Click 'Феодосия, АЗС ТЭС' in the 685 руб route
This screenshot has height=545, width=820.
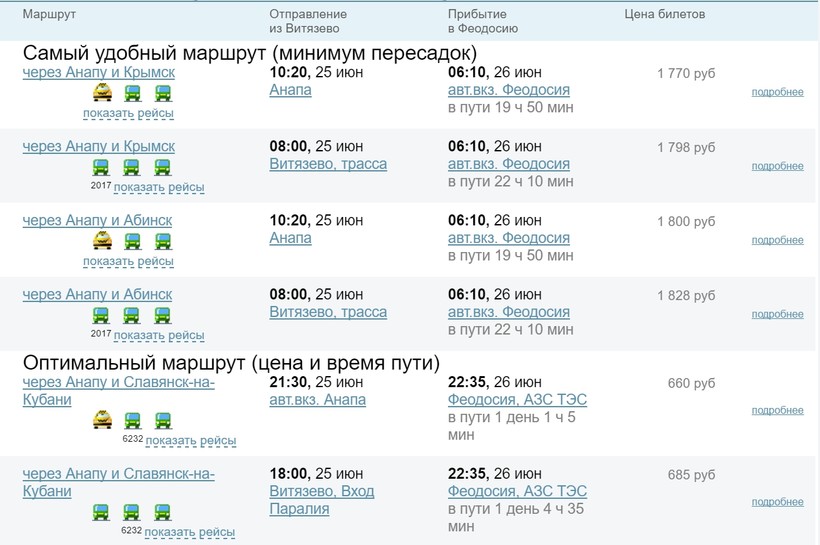click(517, 492)
